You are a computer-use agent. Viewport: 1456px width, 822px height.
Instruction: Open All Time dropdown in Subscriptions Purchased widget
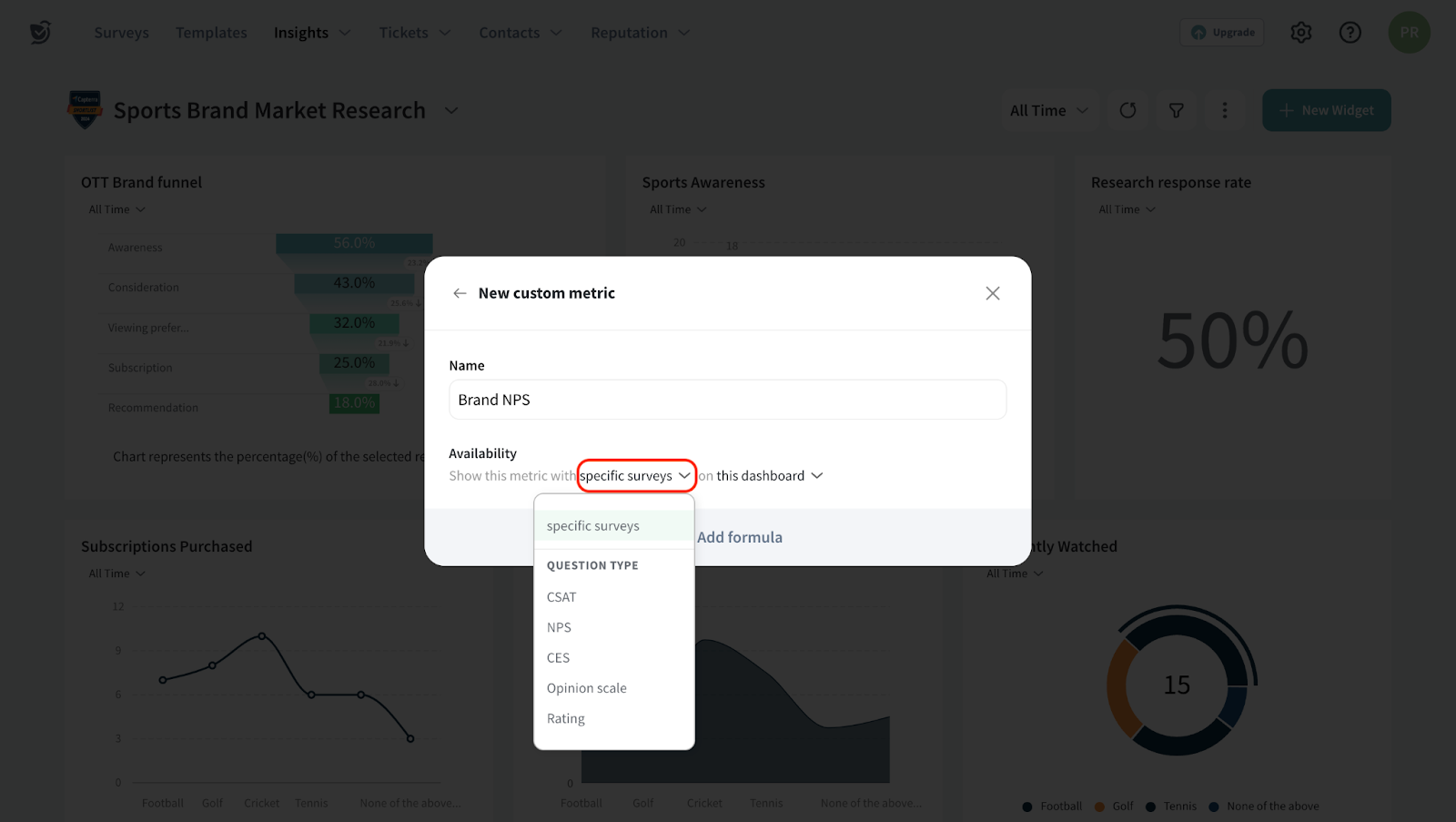pos(116,573)
